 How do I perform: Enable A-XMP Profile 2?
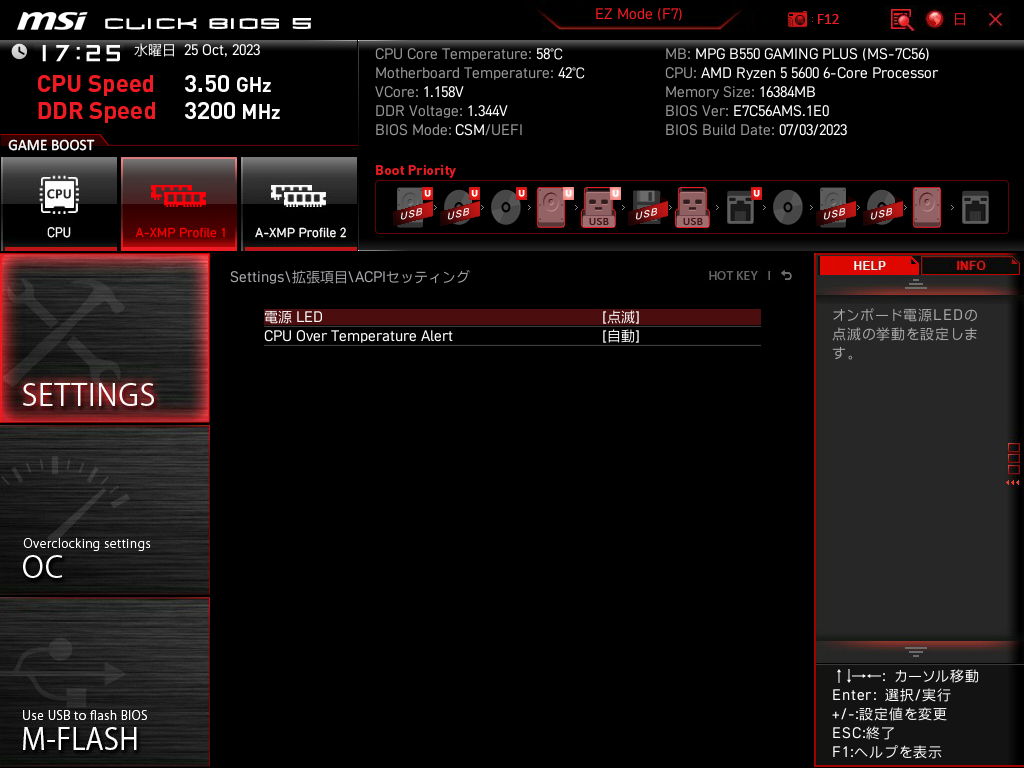click(x=299, y=203)
